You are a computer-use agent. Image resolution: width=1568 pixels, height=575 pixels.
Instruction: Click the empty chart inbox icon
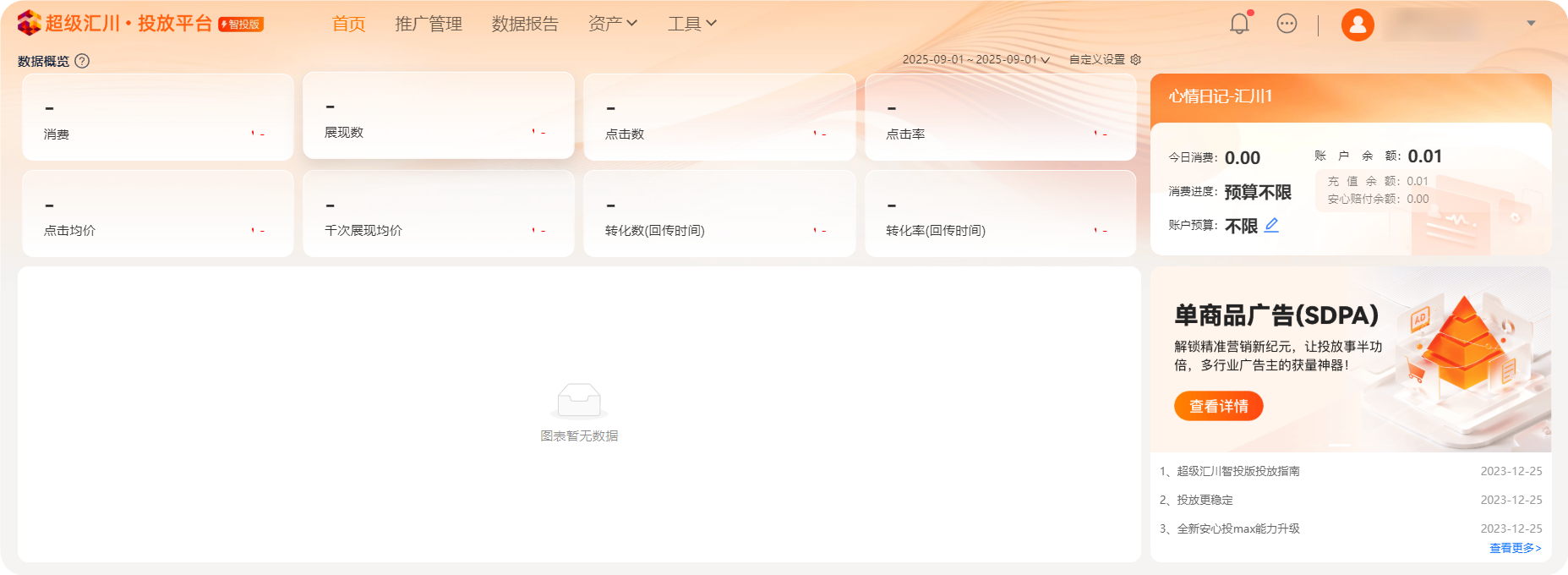(579, 400)
